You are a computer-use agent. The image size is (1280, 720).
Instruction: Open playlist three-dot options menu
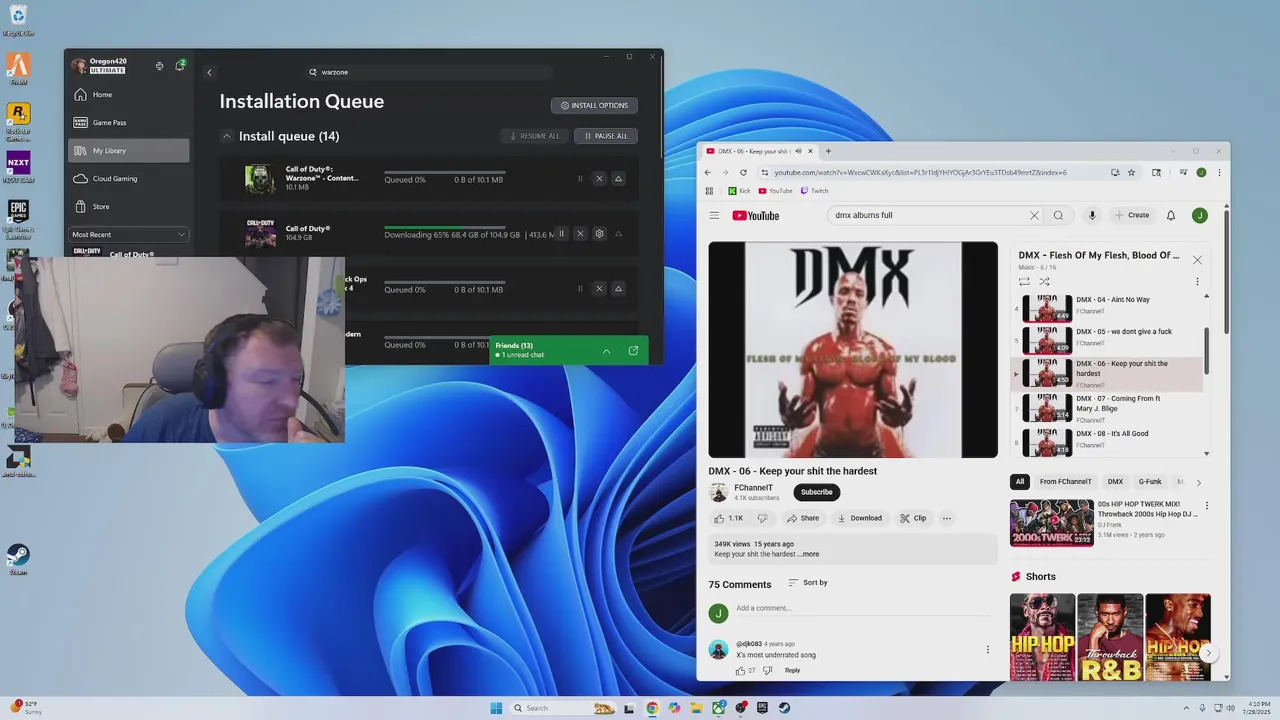click(x=1197, y=282)
